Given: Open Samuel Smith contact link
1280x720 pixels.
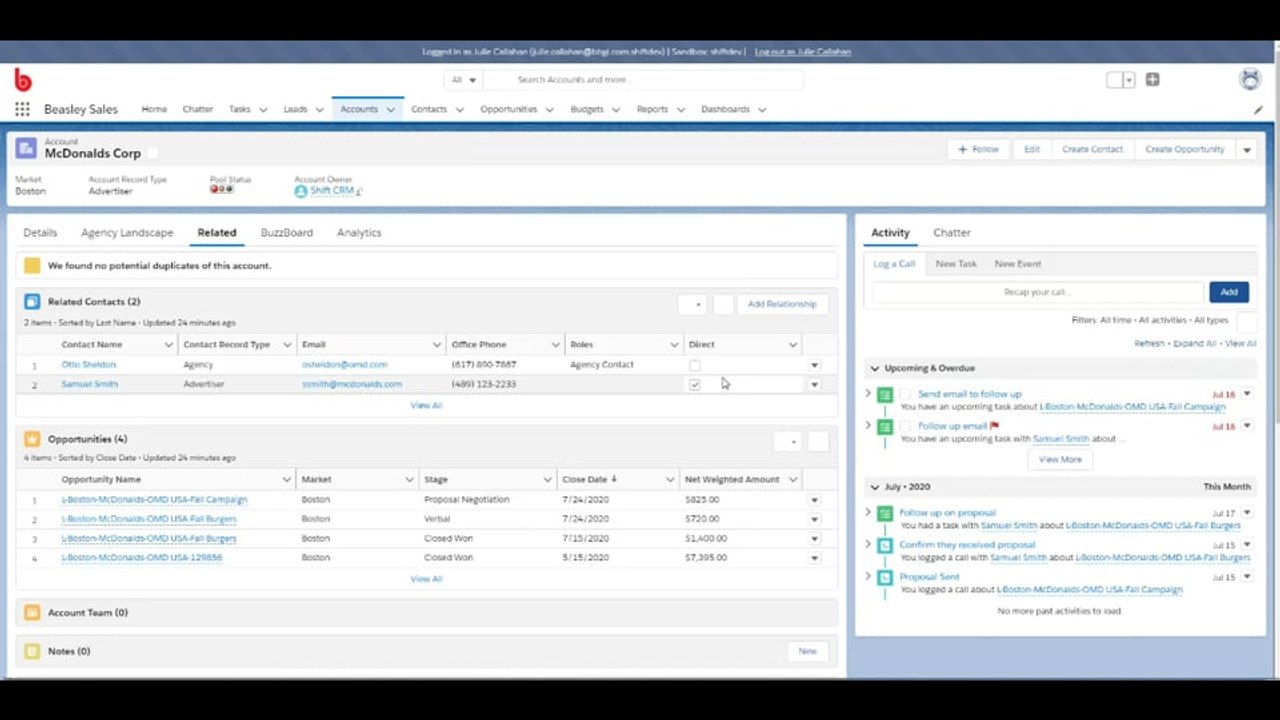Looking at the screenshot, I should [89, 384].
